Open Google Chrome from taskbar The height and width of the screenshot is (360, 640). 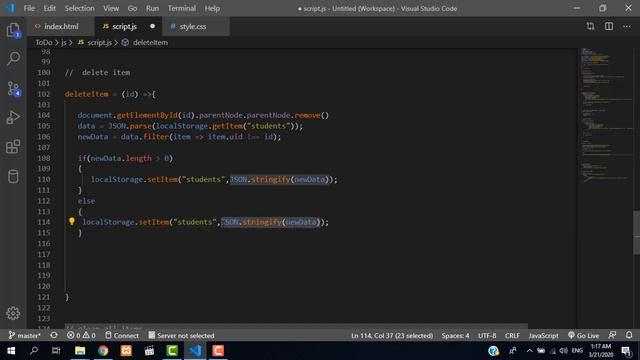pyautogui.click(x=103, y=351)
